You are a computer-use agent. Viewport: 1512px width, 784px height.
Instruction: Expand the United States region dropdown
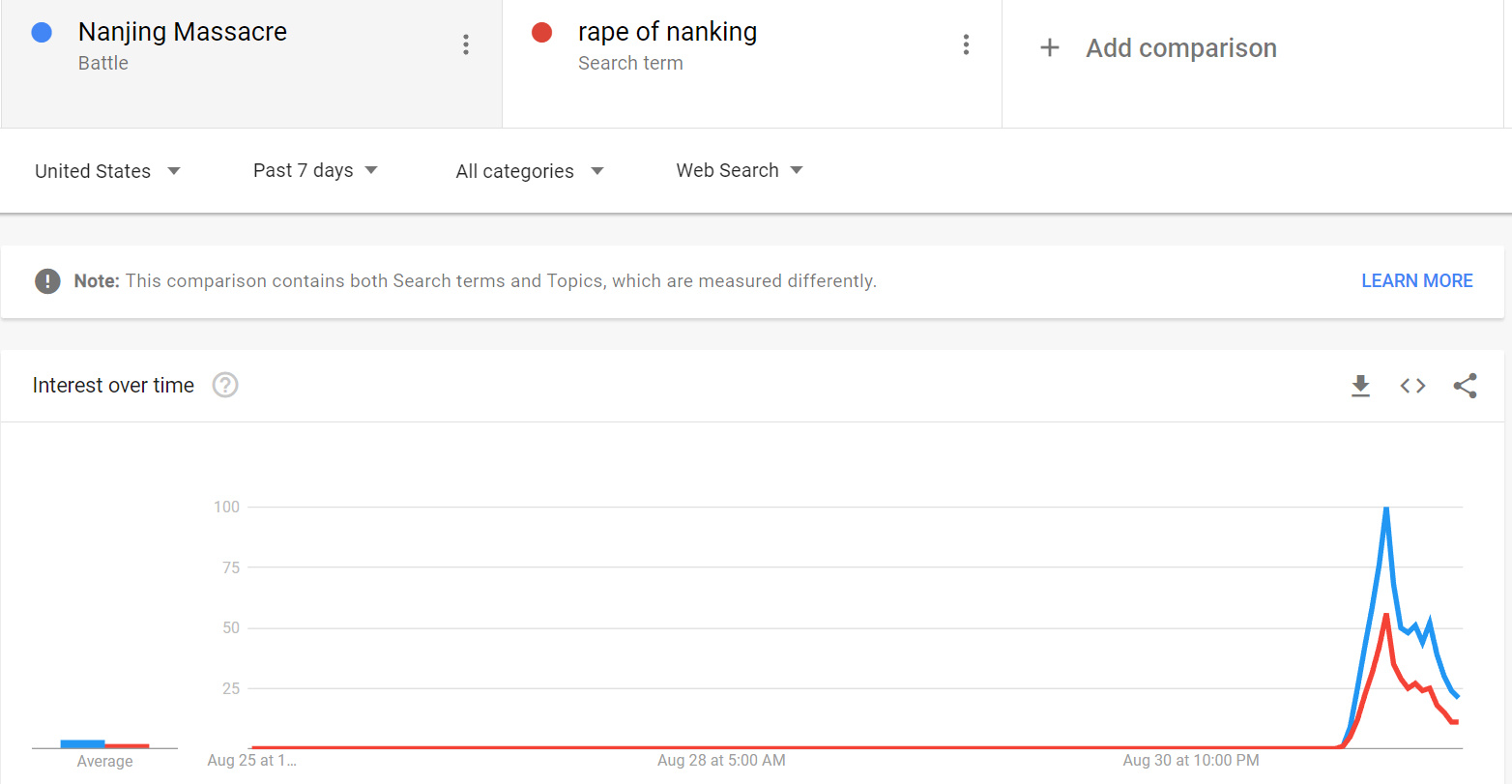(x=107, y=171)
